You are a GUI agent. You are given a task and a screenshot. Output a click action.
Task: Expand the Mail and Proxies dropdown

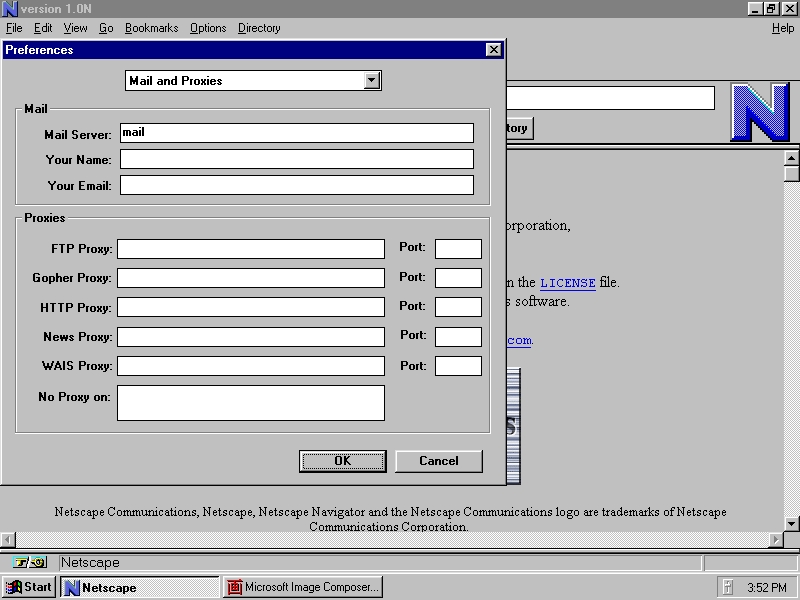372,81
